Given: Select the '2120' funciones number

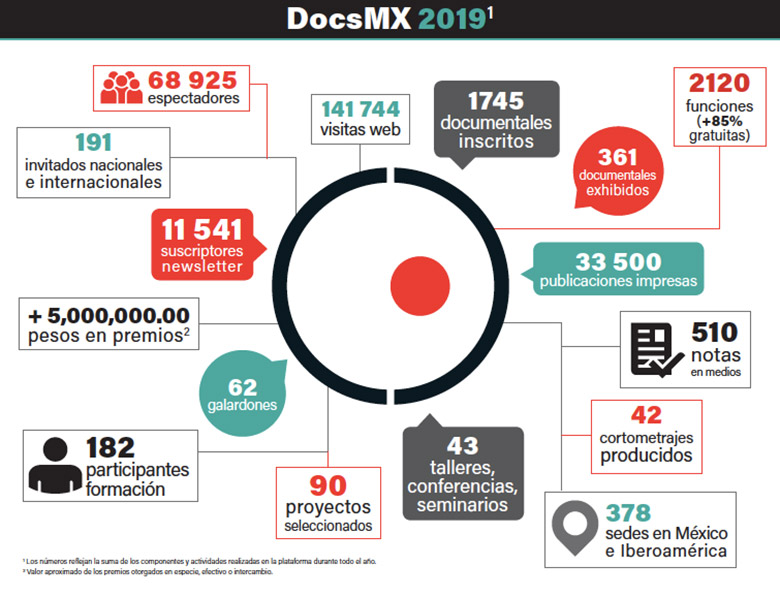Looking at the screenshot, I should click(x=719, y=83).
